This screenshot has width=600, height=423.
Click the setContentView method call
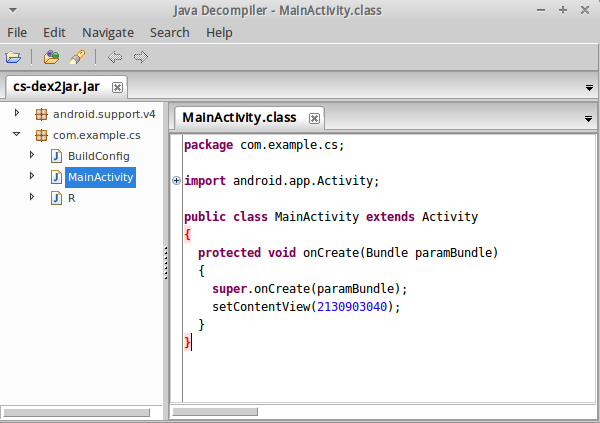click(x=261, y=307)
